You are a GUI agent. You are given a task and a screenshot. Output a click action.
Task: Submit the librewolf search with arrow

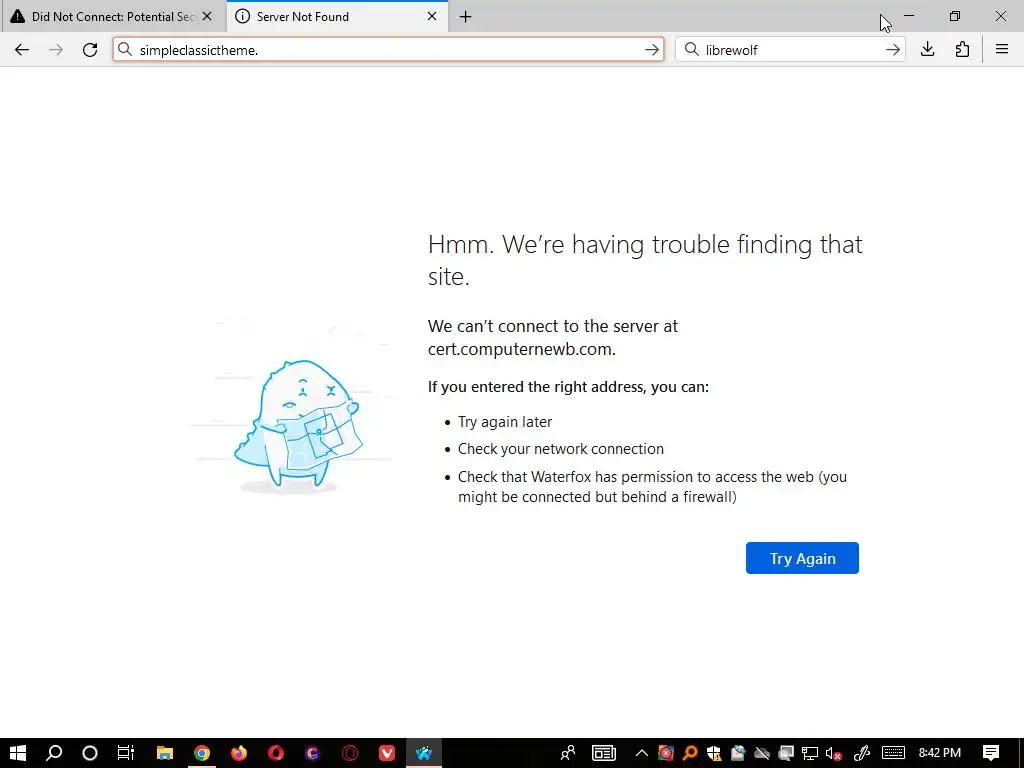click(x=892, y=50)
